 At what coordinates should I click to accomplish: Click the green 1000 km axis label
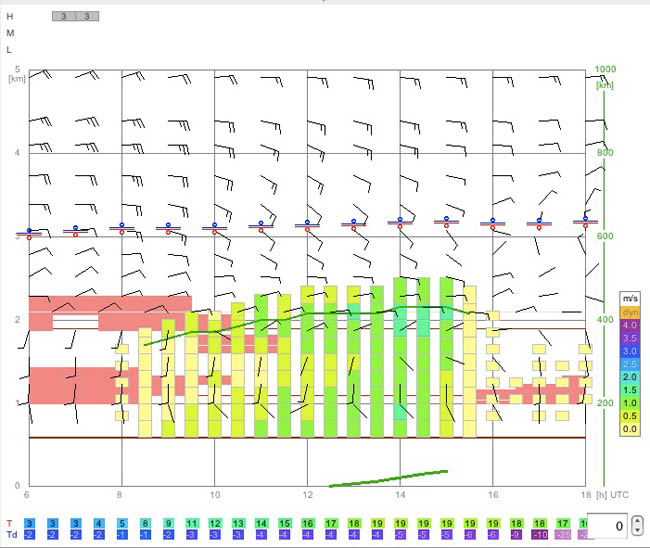pos(605,69)
